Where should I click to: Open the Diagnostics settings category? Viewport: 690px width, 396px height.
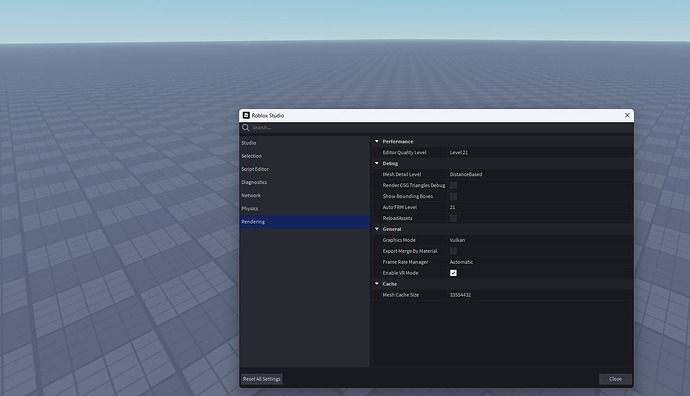tap(305, 182)
